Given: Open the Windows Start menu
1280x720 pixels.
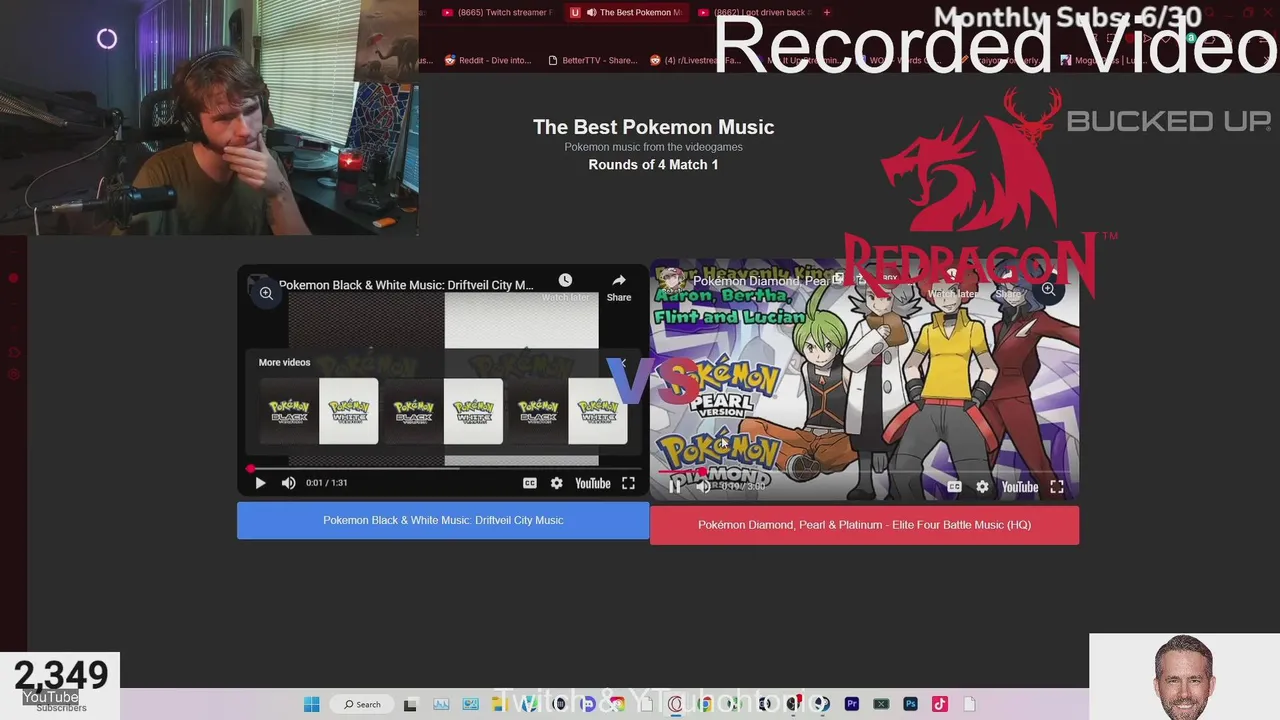Looking at the screenshot, I should click(x=311, y=704).
